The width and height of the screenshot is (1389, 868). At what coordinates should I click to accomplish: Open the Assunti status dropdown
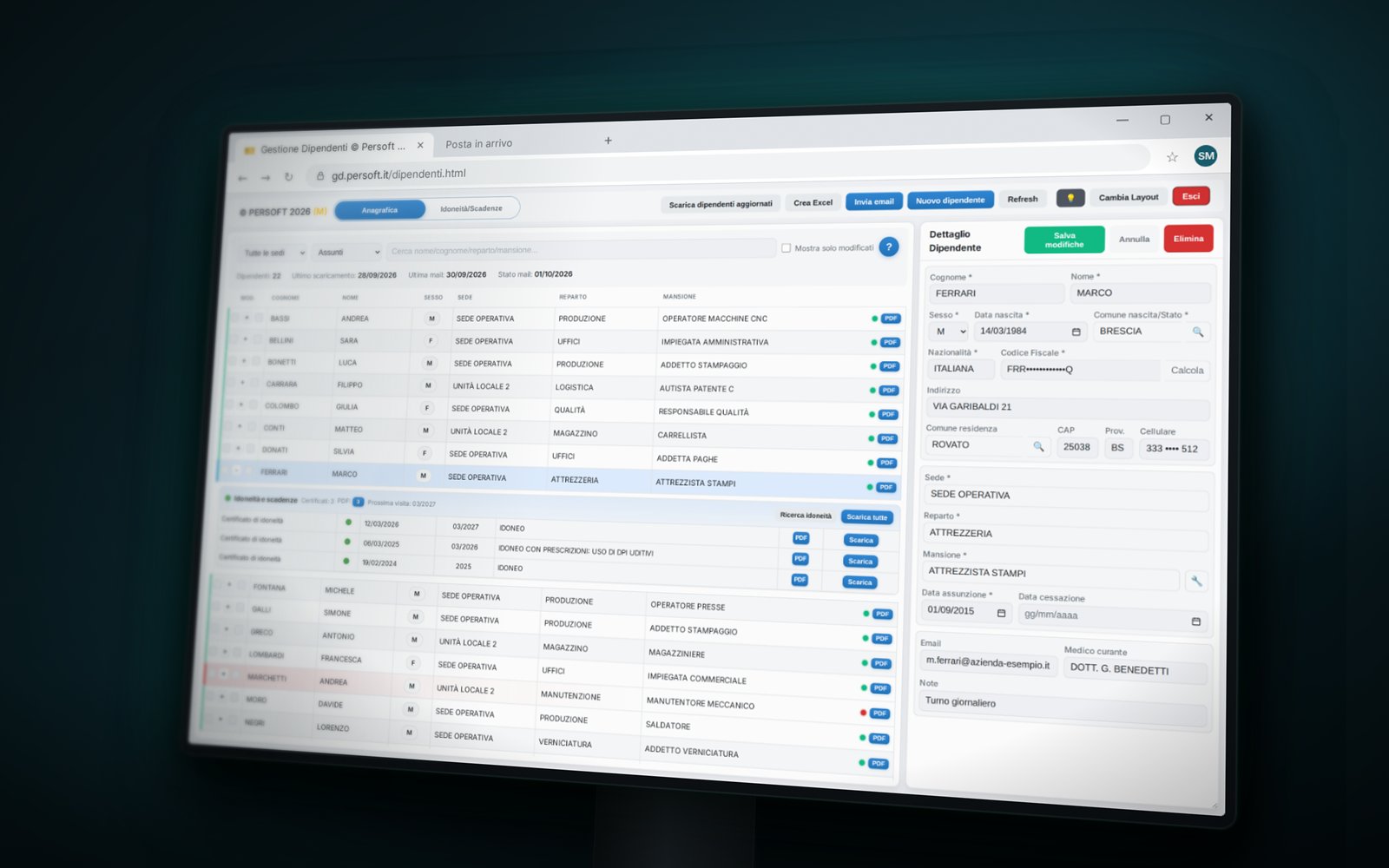(347, 253)
